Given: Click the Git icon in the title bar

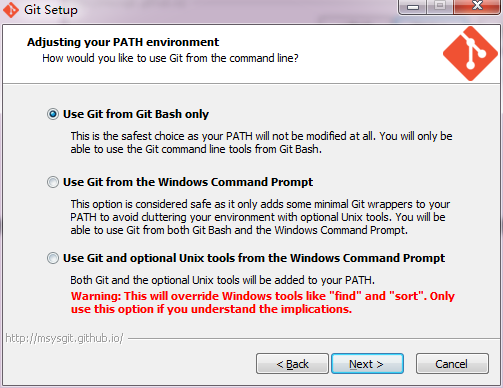Looking at the screenshot, I should (11, 10).
